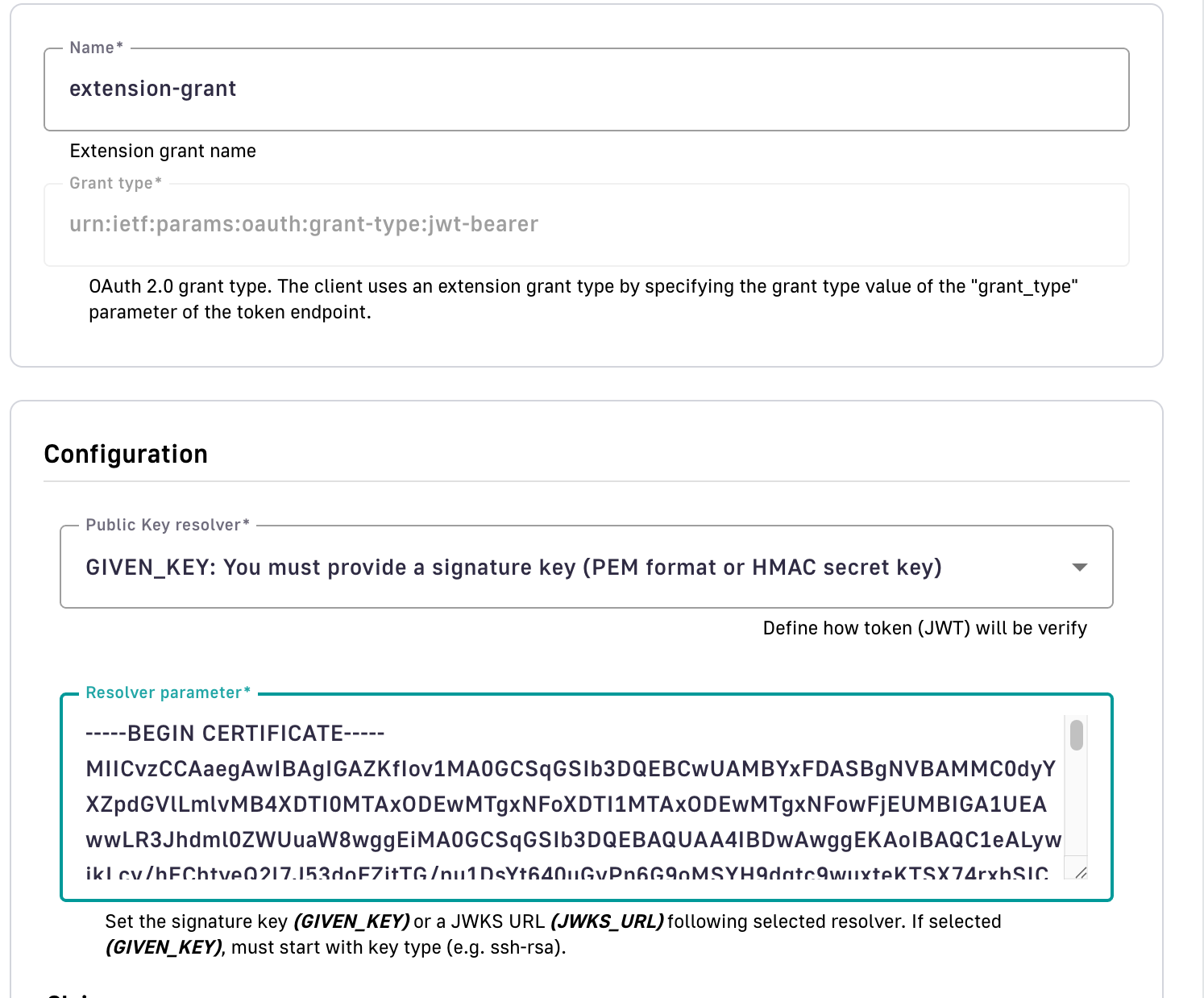Place cursor in certificate line starting MIICvzCCAaeg
Screen dimensions: 1204x998
[571, 769]
